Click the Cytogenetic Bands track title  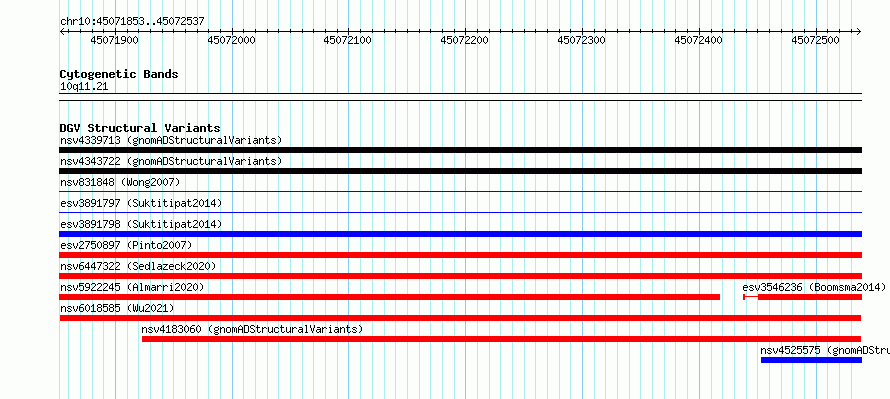(x=119, y=74)
